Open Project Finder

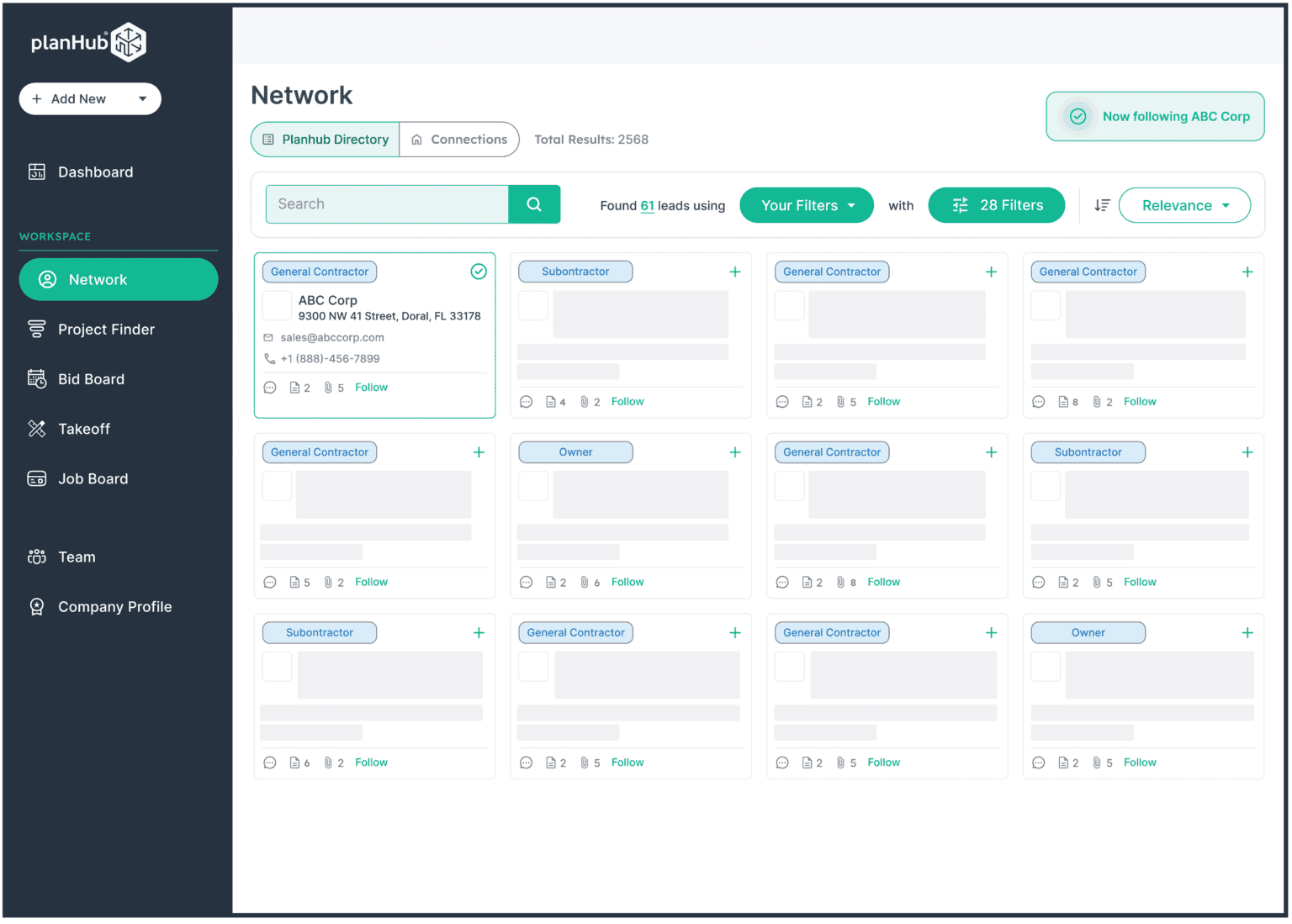106,329
